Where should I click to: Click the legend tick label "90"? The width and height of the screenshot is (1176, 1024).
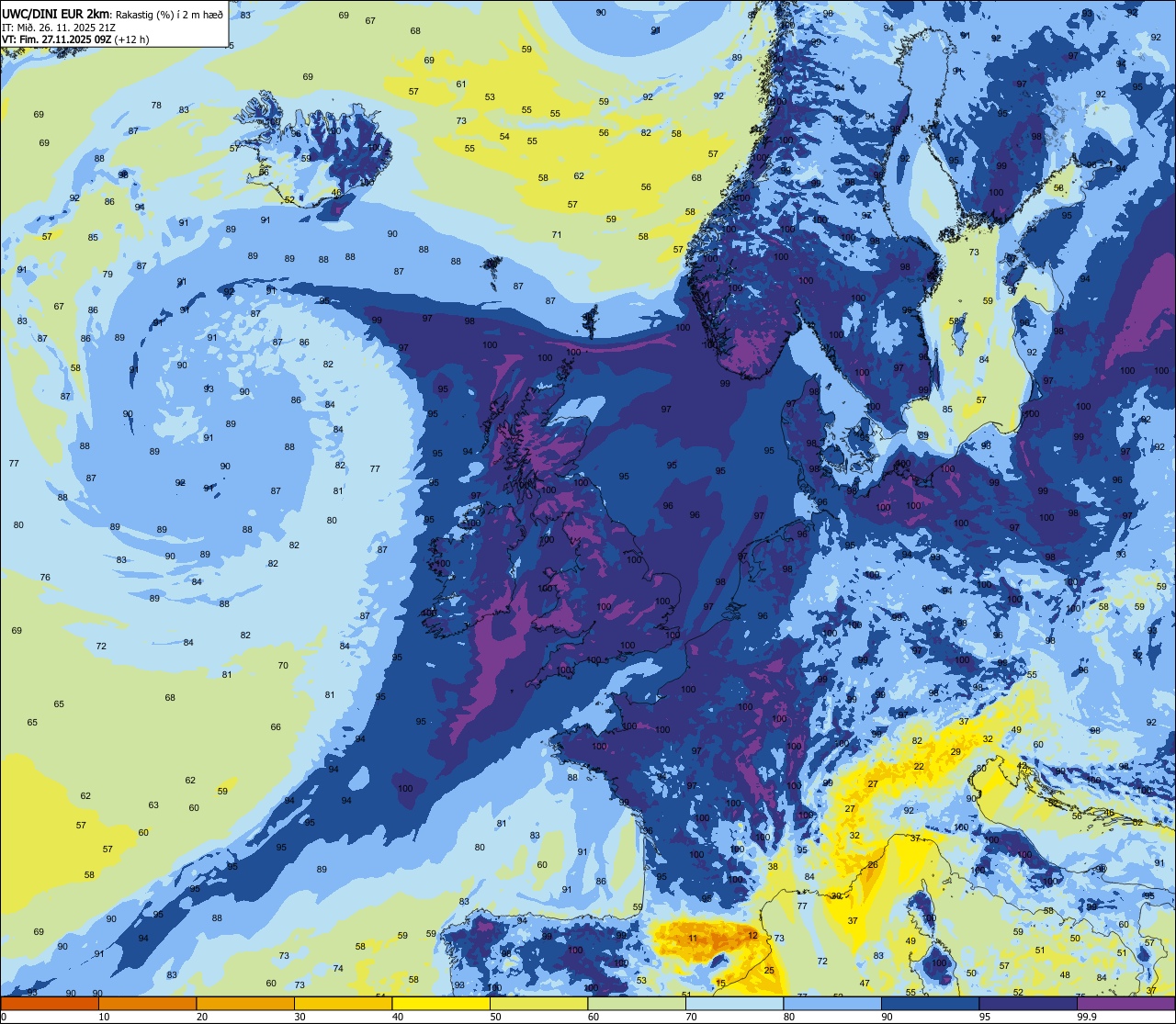[x=887, y=1017]
